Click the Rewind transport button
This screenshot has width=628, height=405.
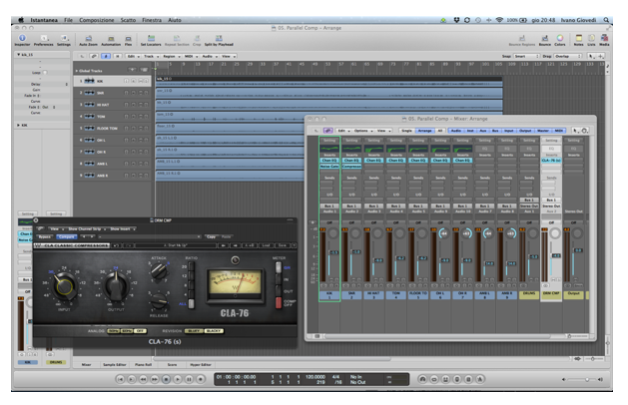coord(143,379)
